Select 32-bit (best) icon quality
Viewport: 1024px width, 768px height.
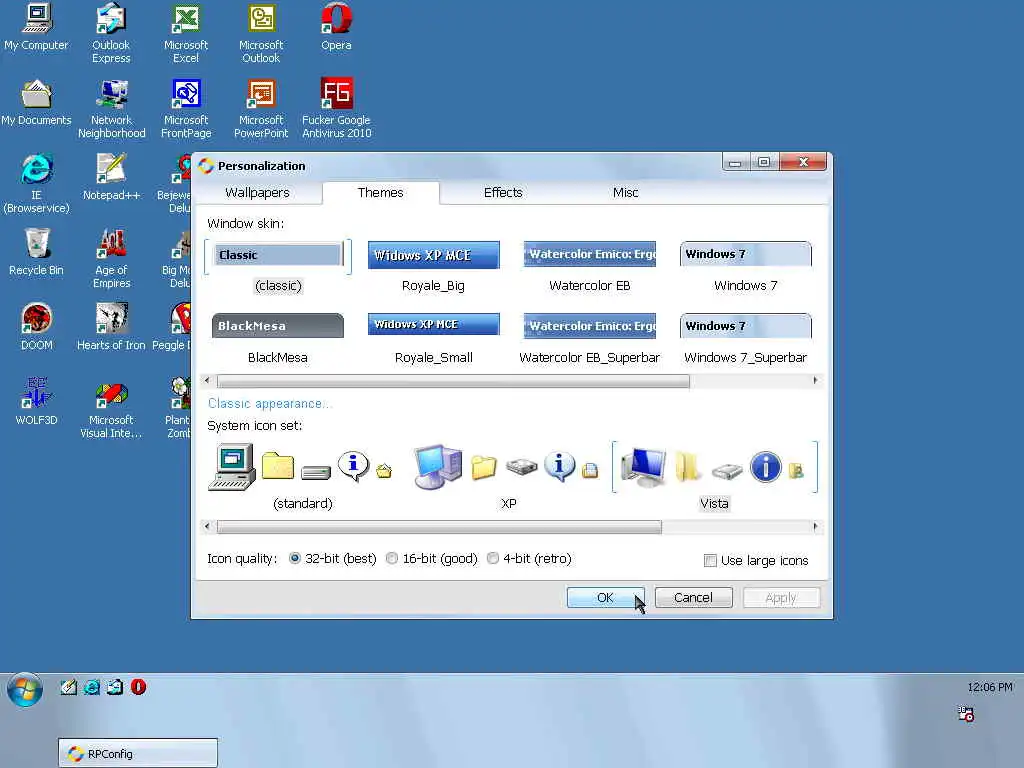(332, 558)
